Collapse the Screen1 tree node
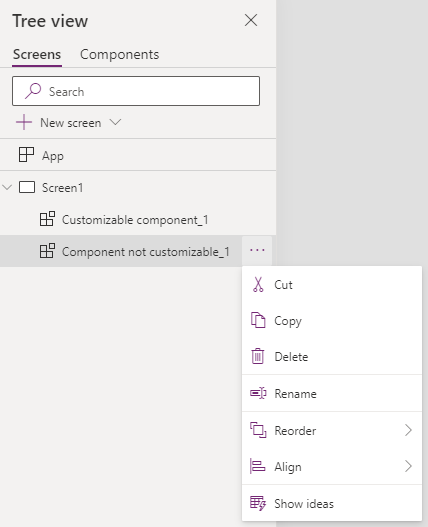Image resolution: width=428 pixels, height=527 pixels. click(7, 187)
